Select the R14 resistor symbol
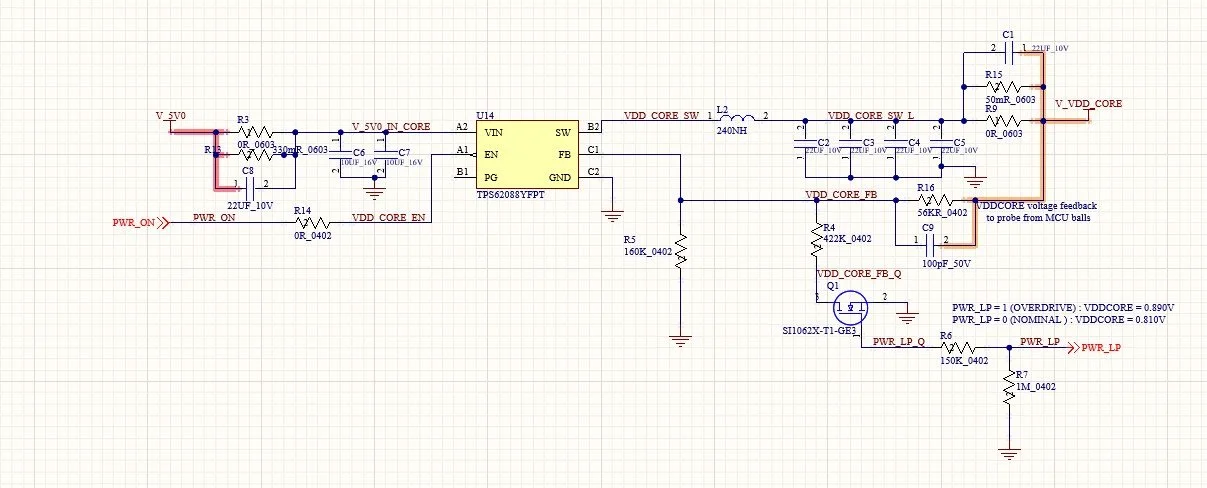Screen dimensions: 1207x488 click(312, 221)
